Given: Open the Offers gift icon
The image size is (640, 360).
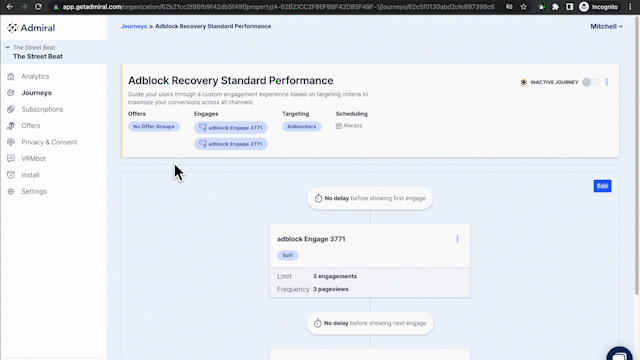Looking at the screenshot, I should pyautogui.click(x=11, y=126).
